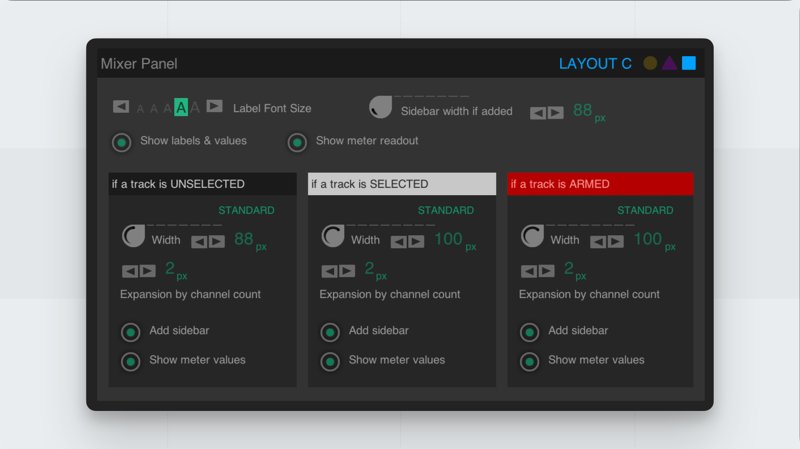Click the UNSELECTED Width knob
The width and height of the screenshot is (800, 449).
coord(134,236)
